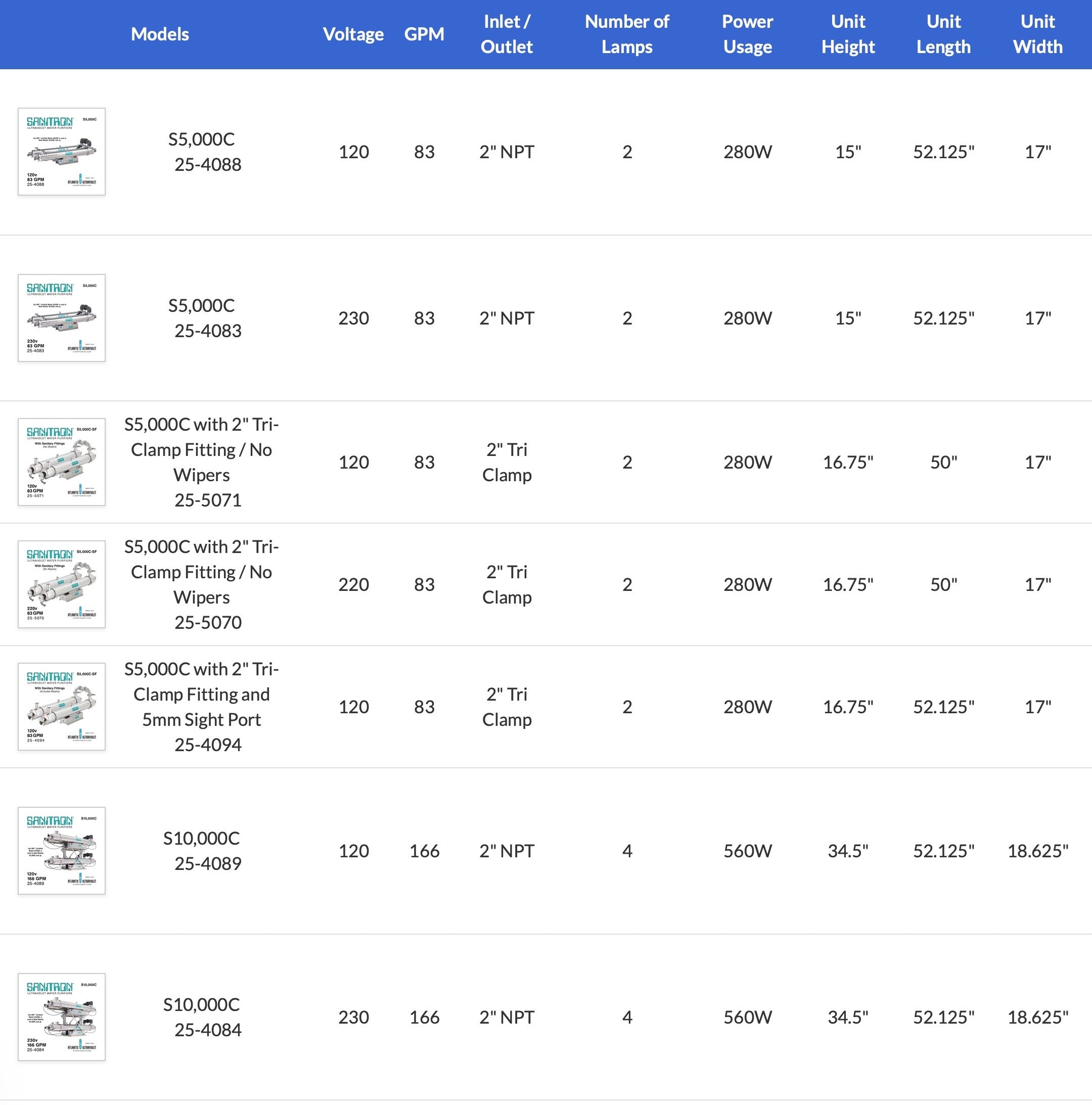This screenshot has height=1105, width=1092.
Task: Click the 25-5070 220v model thumbnail
Action: (62, 584)
